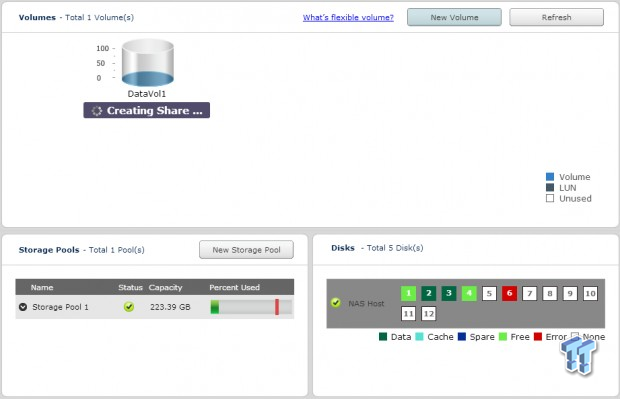Viewport: 620px width, 399px height.
Task: Open the New Volume dialog
Action: [x=454, y=17]
